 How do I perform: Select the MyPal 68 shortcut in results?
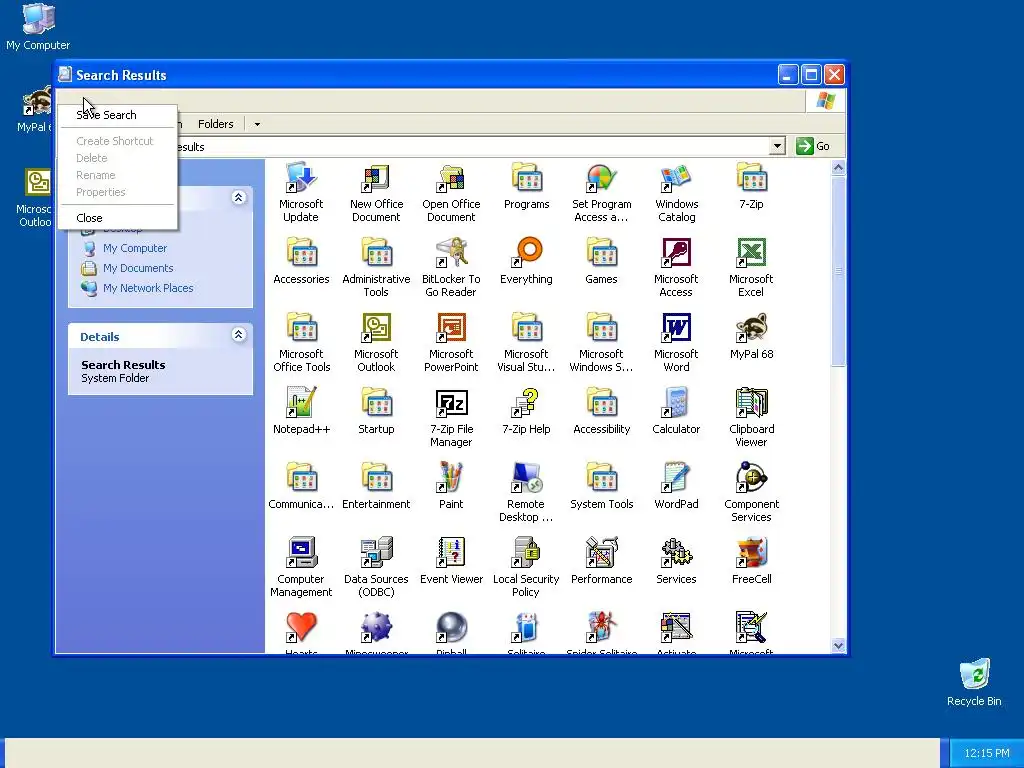(752, 336)
